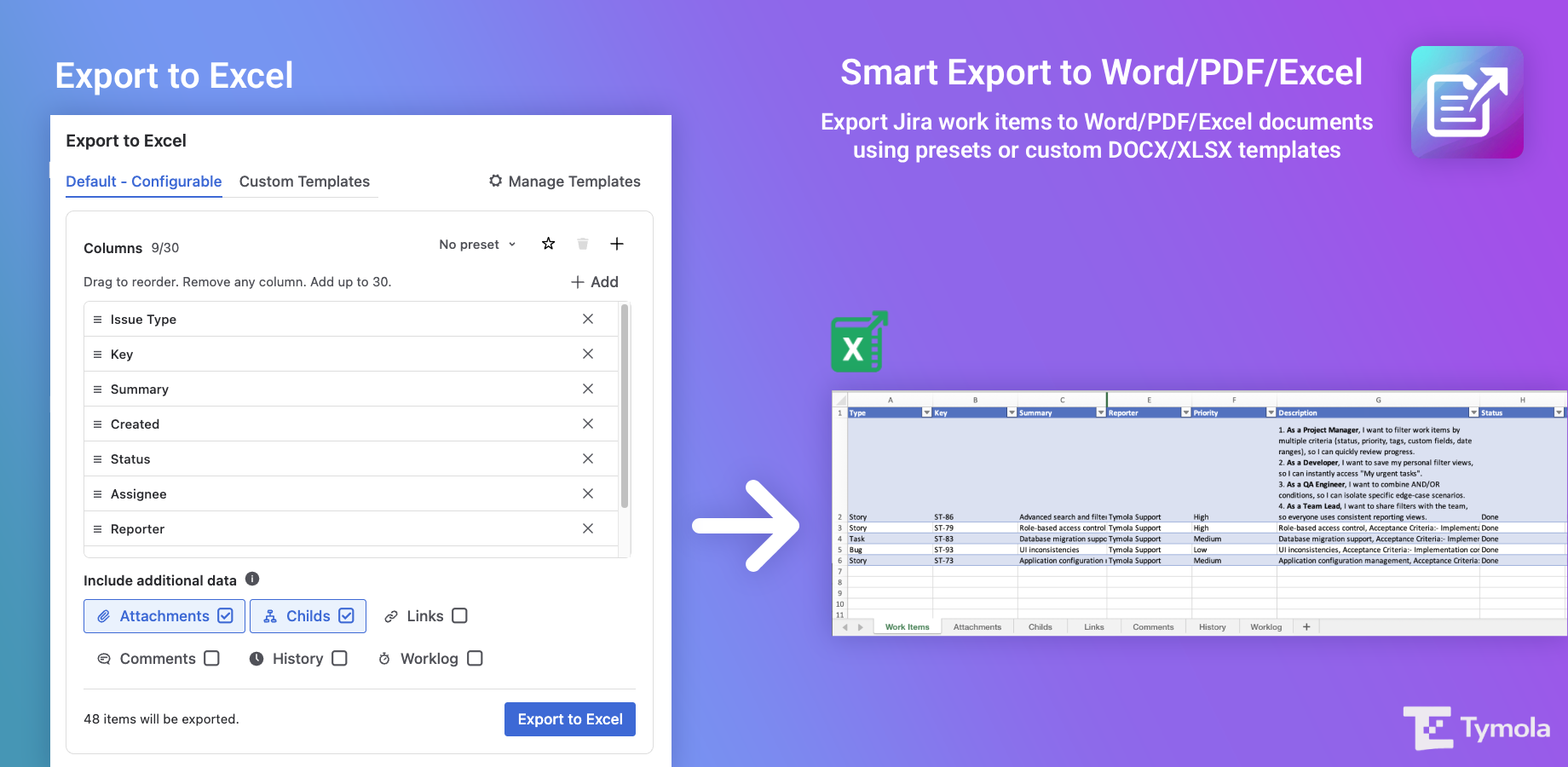The height and width of the screenshot is (767, 1568).
Task: Open the Childs sheet tab
Action: pos(1041,627)
